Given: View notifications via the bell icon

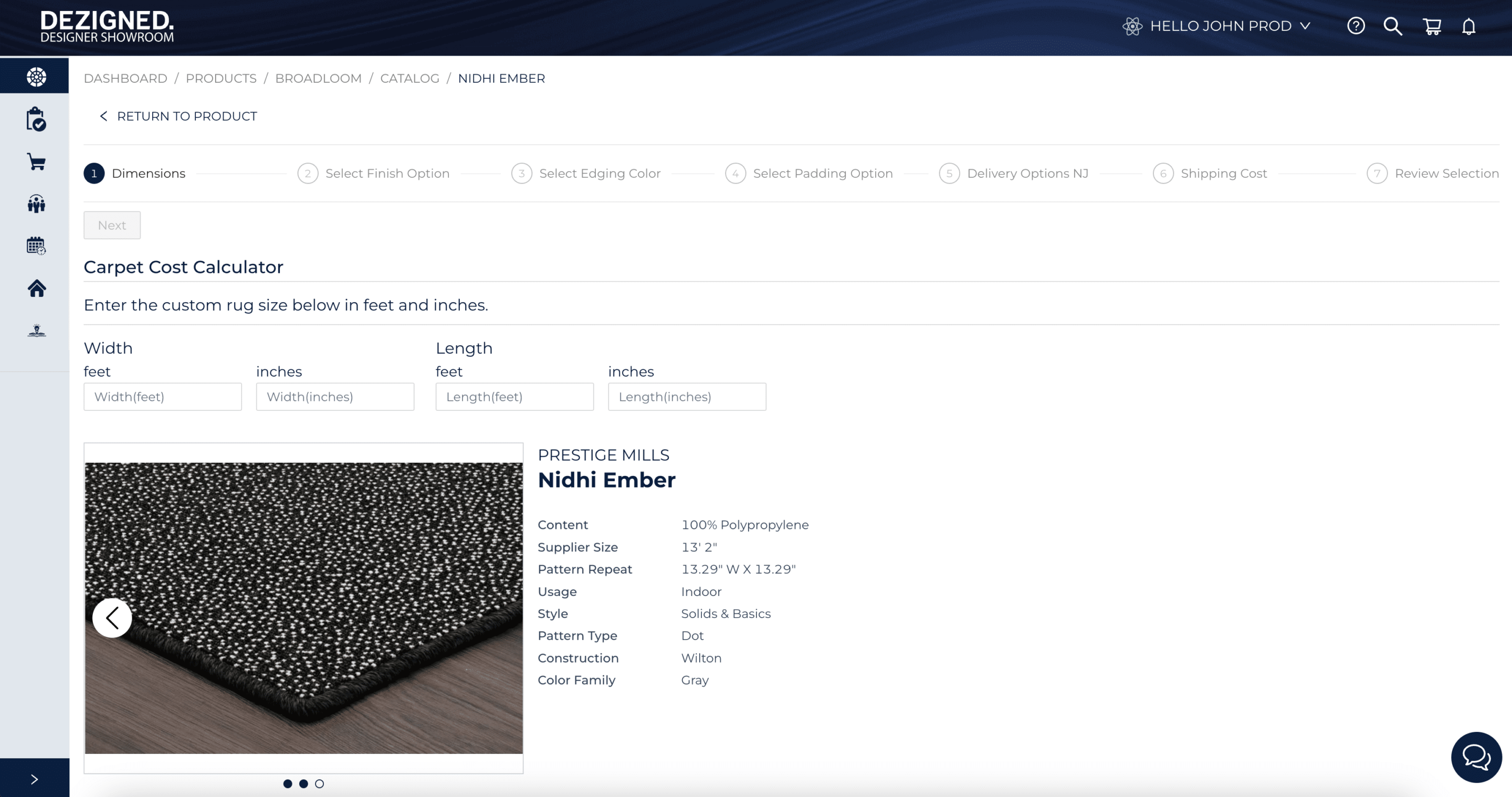Looking at the screenshot, I should coord(1469,27).
